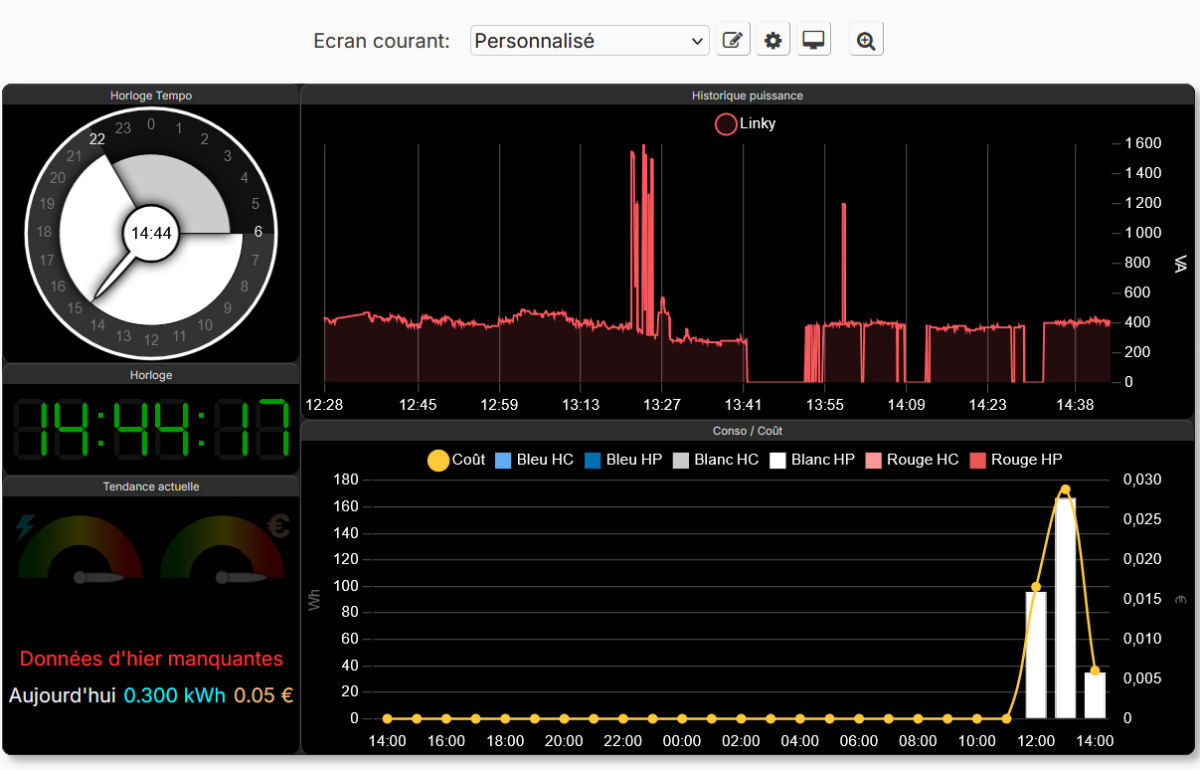Click the magnifier zoom icon
Image resolution: width=1200 pixels, height=770 pixels.
point(866,40)
